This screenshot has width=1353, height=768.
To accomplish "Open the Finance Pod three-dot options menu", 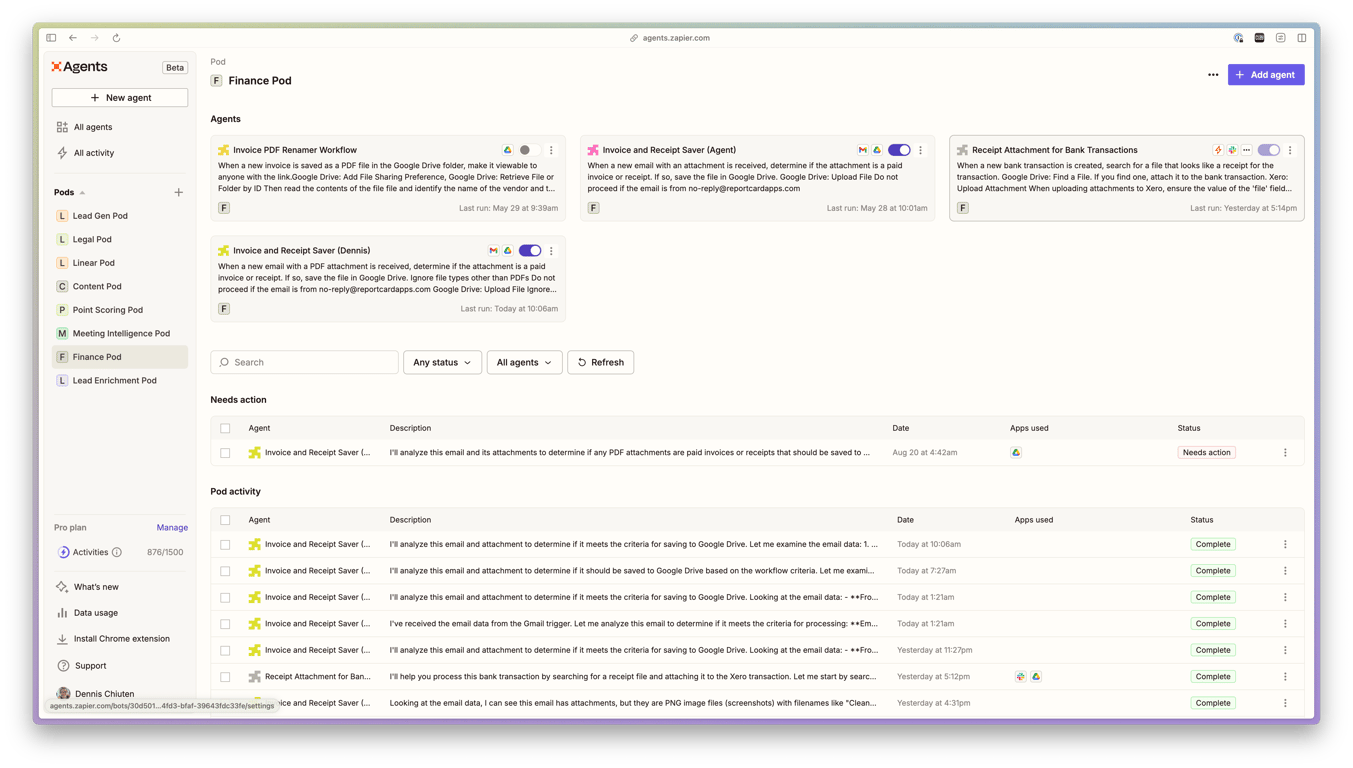I will click(1213, 75).
